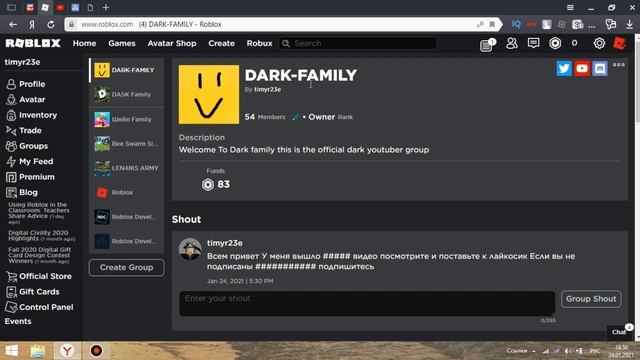Select DARK-FAMILY group in list

click(127, 70)
